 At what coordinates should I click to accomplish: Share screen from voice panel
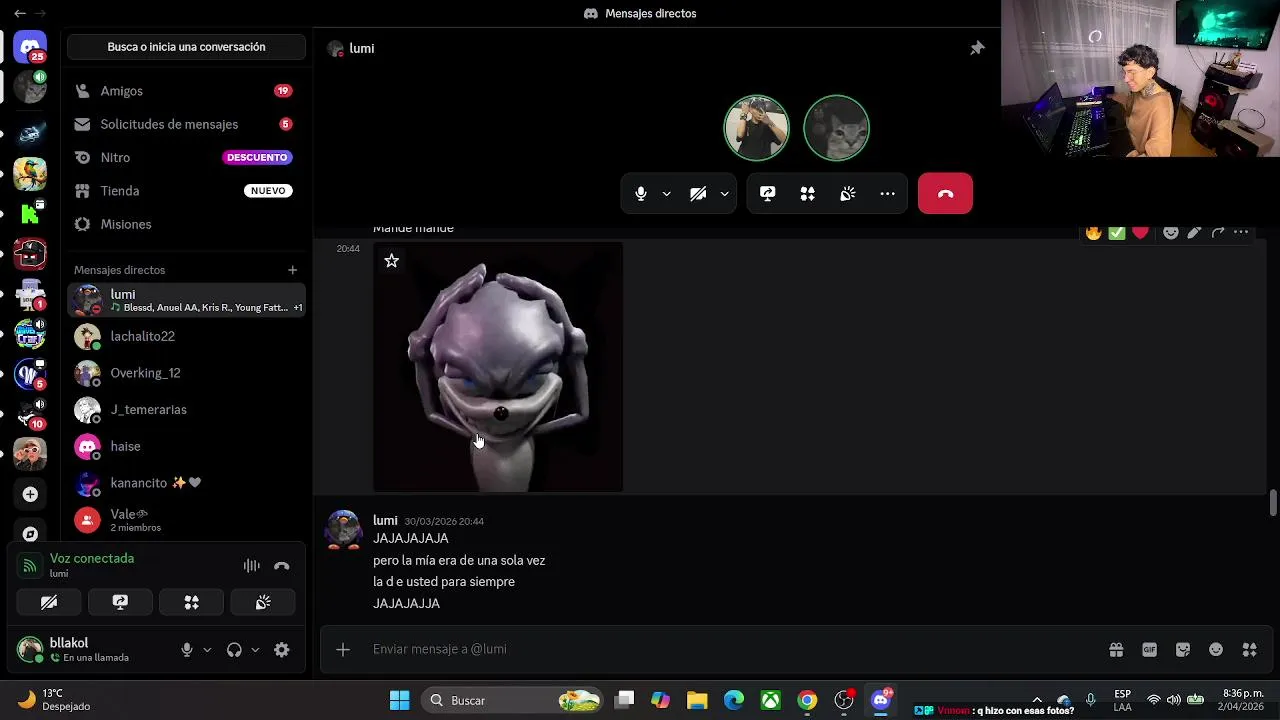click(120, 602)
